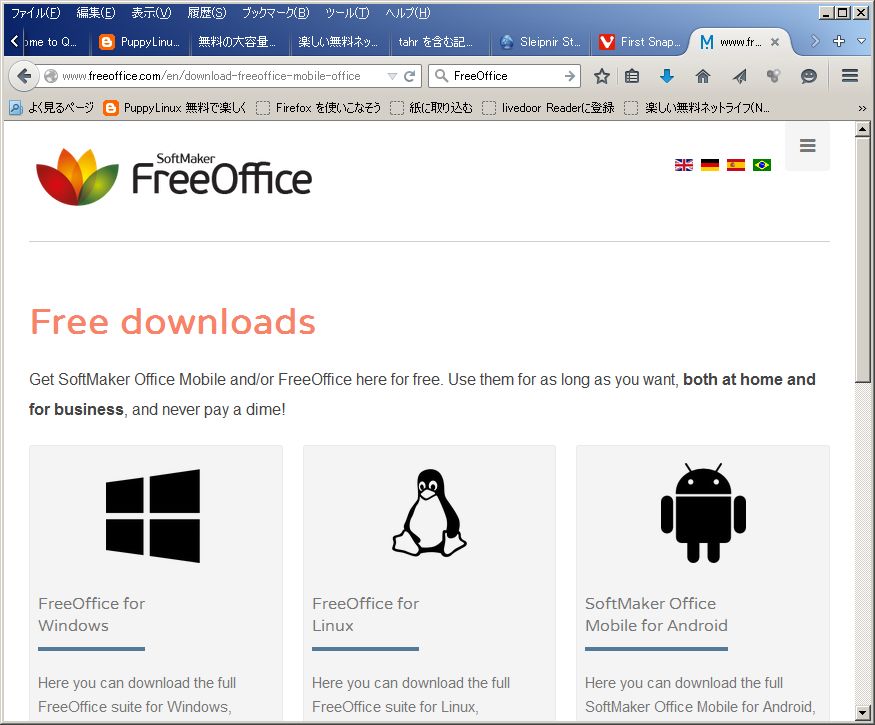Open the ファイル(F) menu

36,12
